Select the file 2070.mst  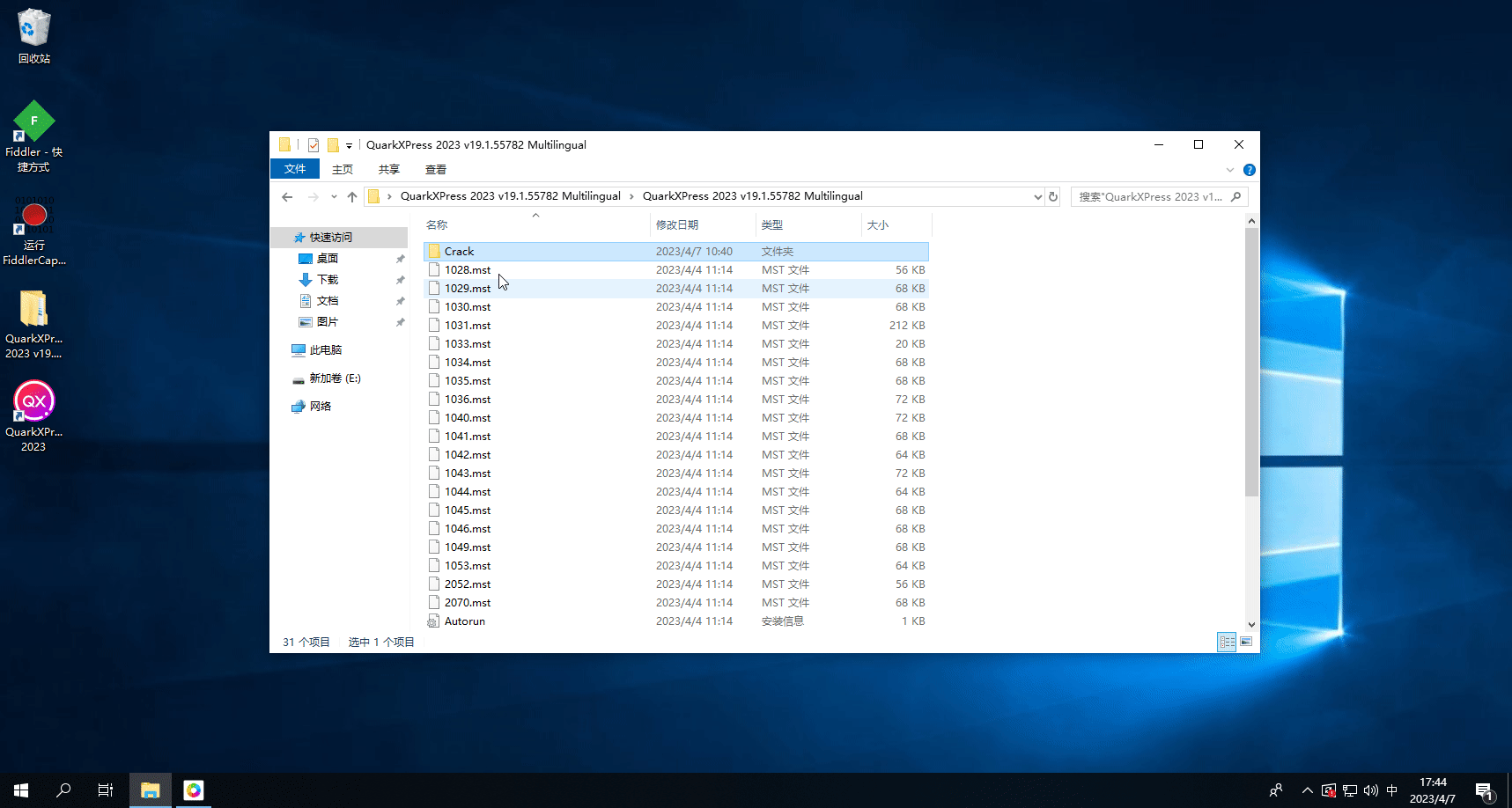[676, 603]
